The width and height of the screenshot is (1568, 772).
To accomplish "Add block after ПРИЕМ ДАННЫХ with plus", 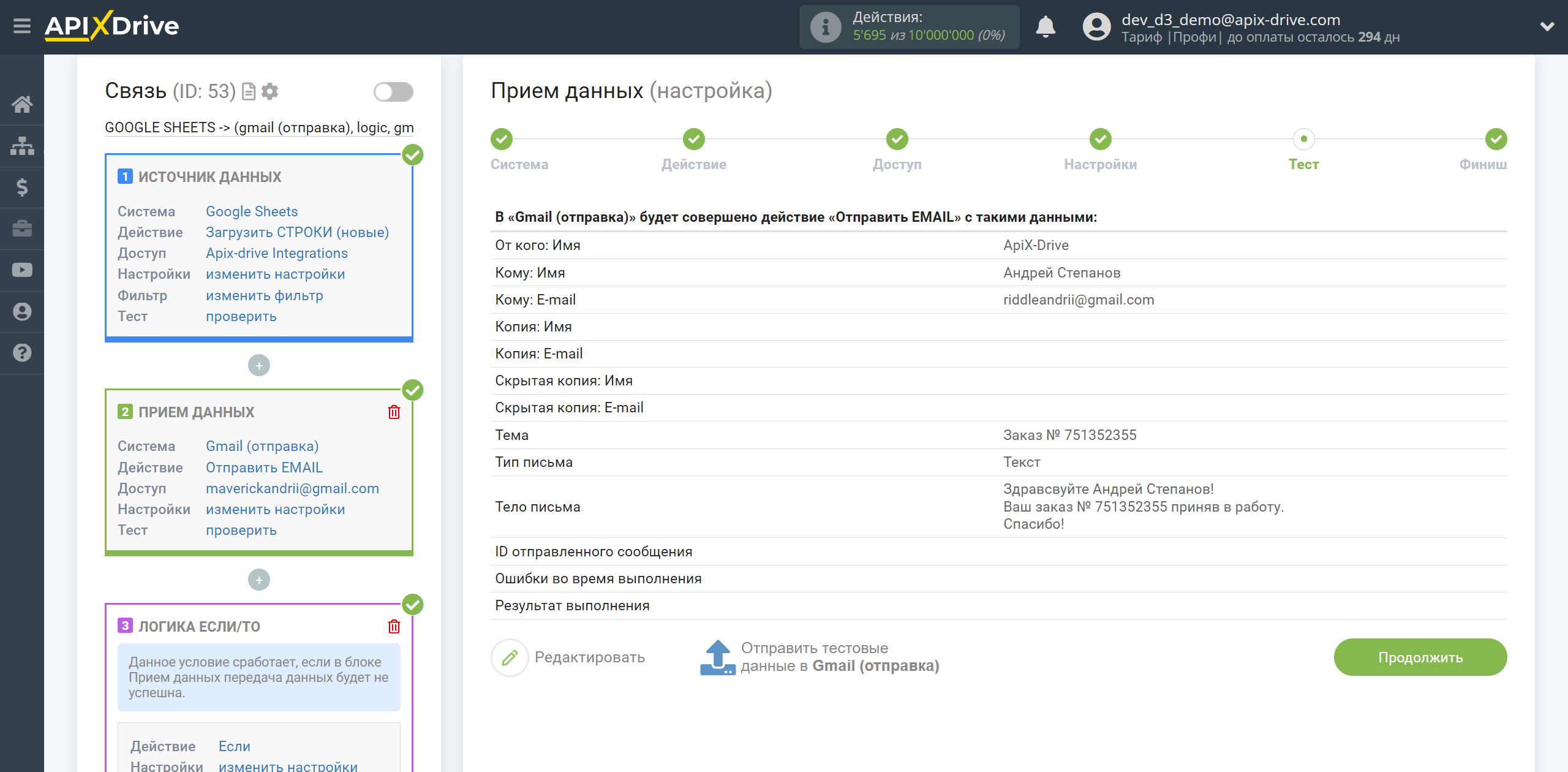I will (x=259, y=580).
